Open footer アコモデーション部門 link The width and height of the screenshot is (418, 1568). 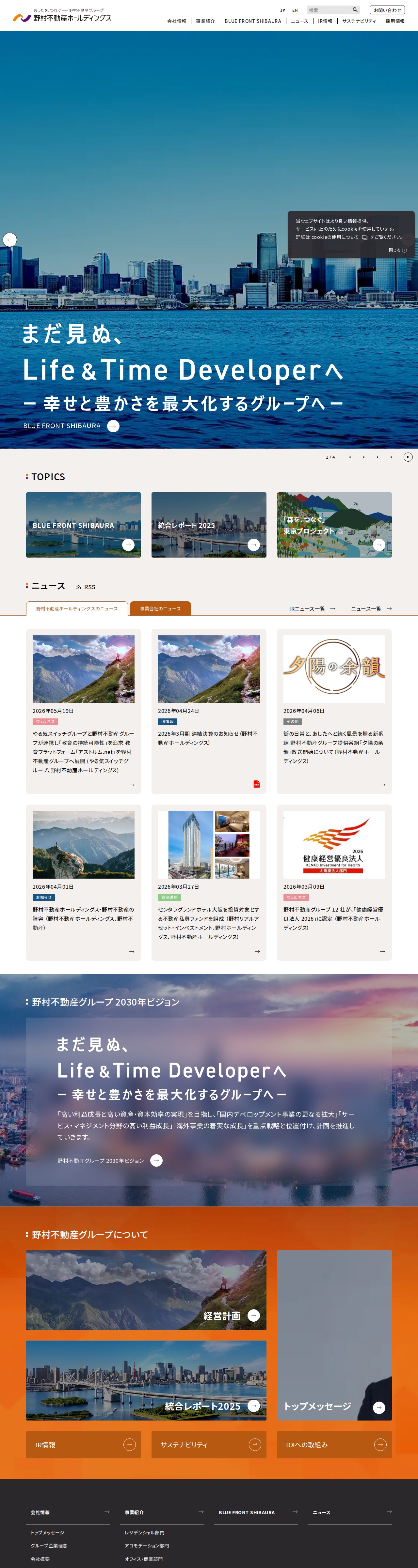click(147, 1546)
